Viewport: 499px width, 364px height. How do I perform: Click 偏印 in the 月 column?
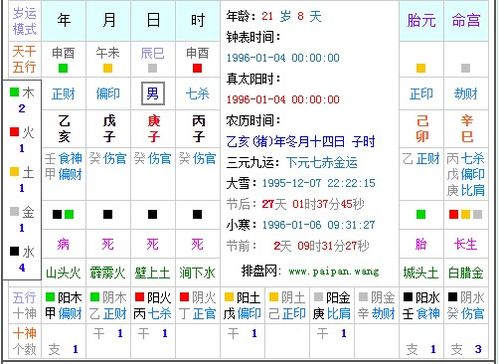click(x=108, y=94)
